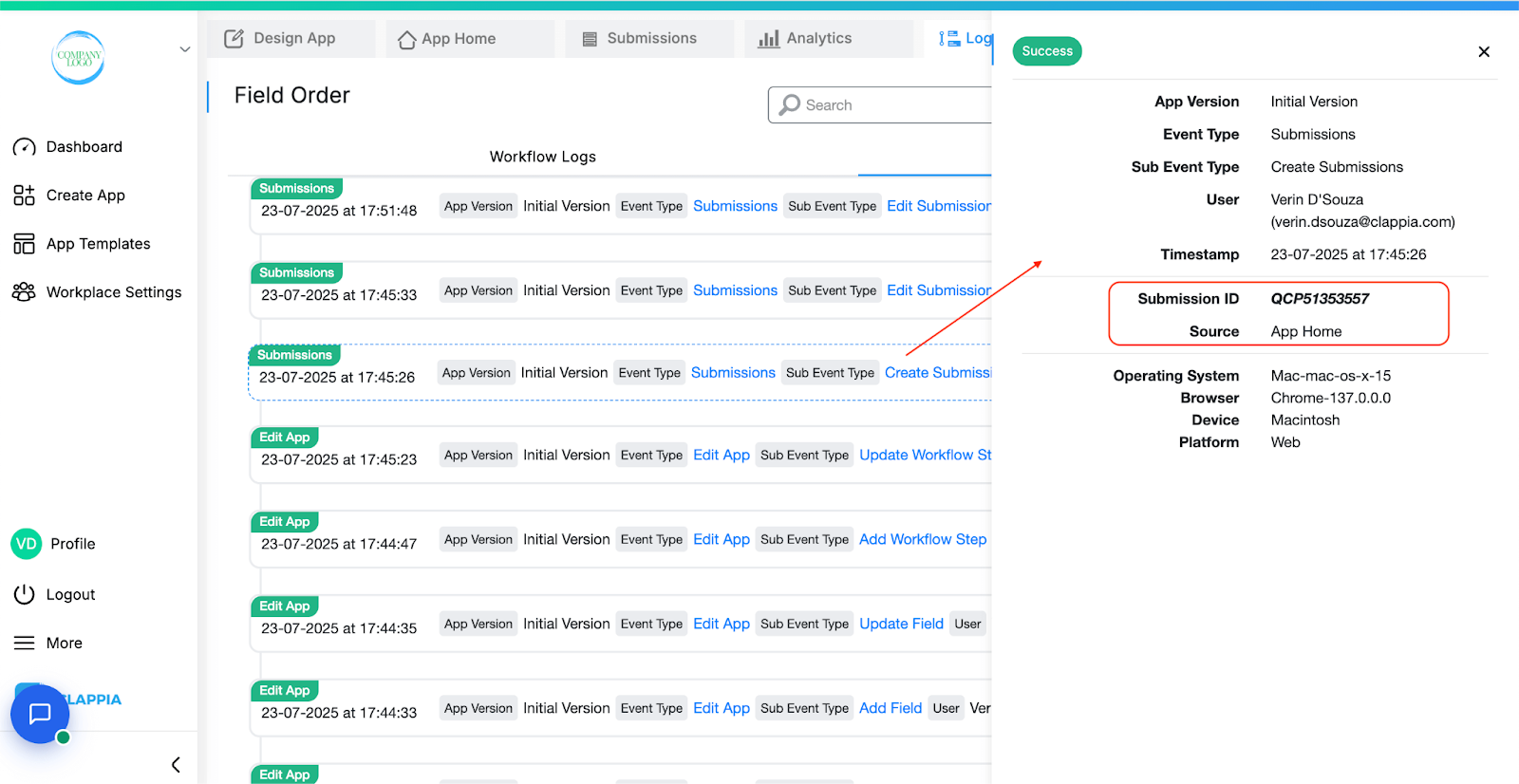Switch to the App Home tab
1519x784 pixels.
(x=470, y=39)
